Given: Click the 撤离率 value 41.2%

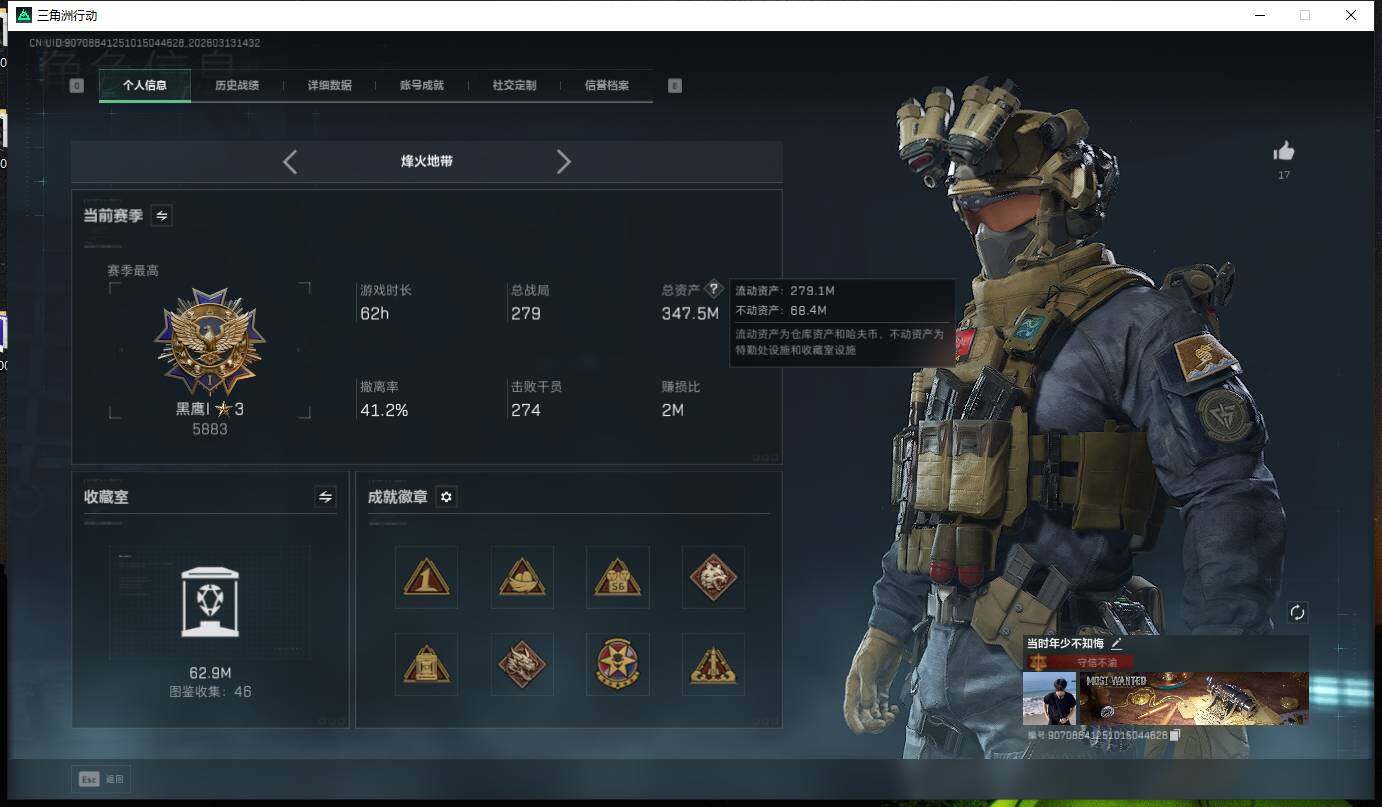Looking at the screenshot, I should coord(384,410).
